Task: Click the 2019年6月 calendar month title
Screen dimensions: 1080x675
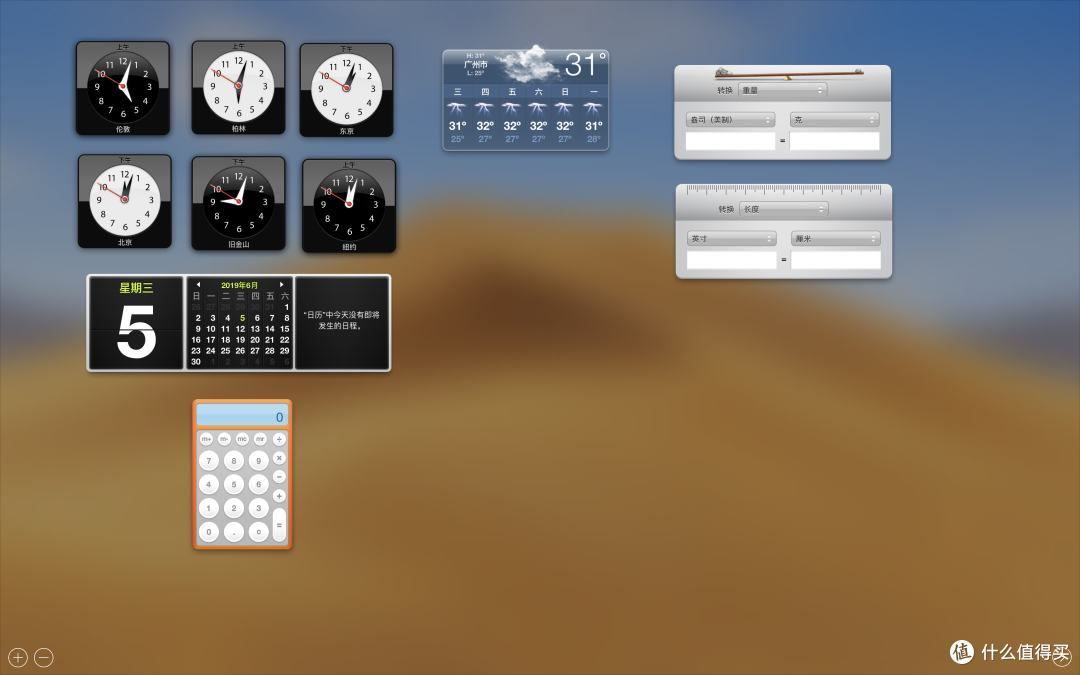Action: click(240, 285)
